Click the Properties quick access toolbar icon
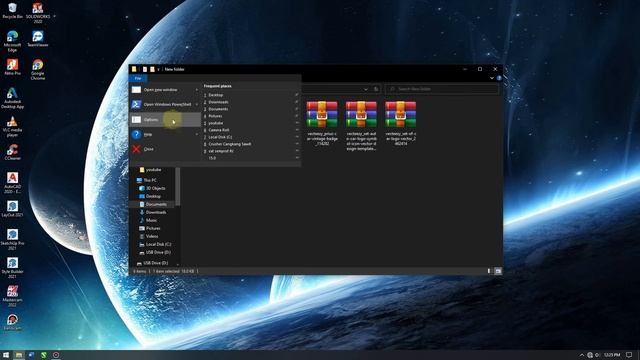 coord(144,69)
